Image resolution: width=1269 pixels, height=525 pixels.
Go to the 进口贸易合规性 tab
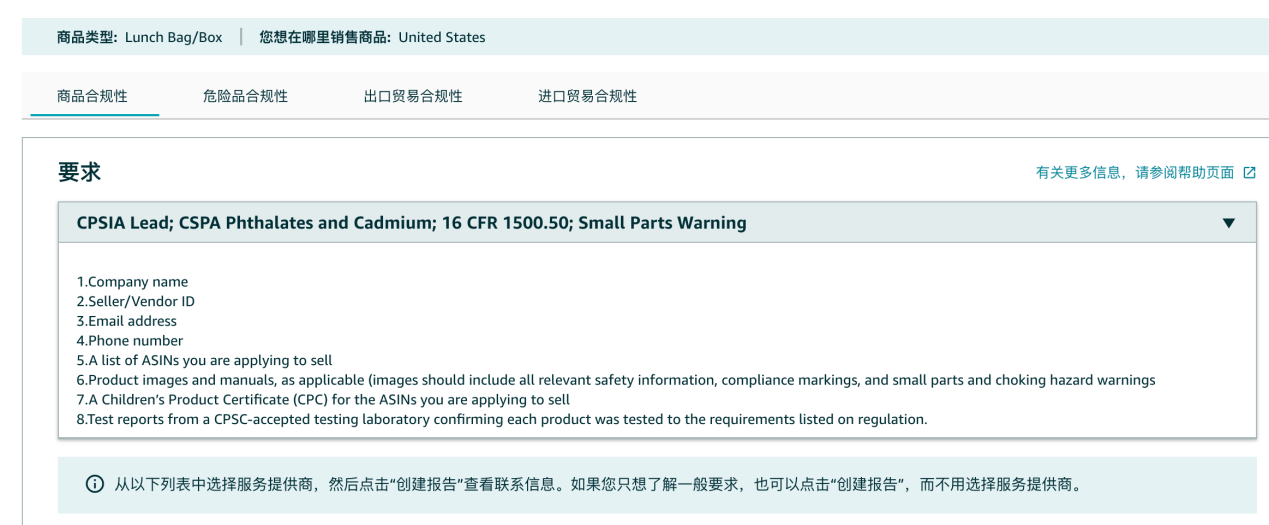587,96
